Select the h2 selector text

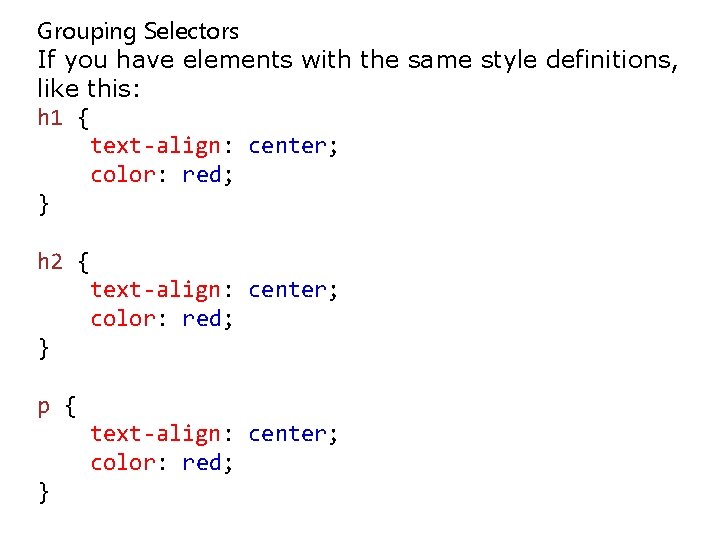point(50,262)
